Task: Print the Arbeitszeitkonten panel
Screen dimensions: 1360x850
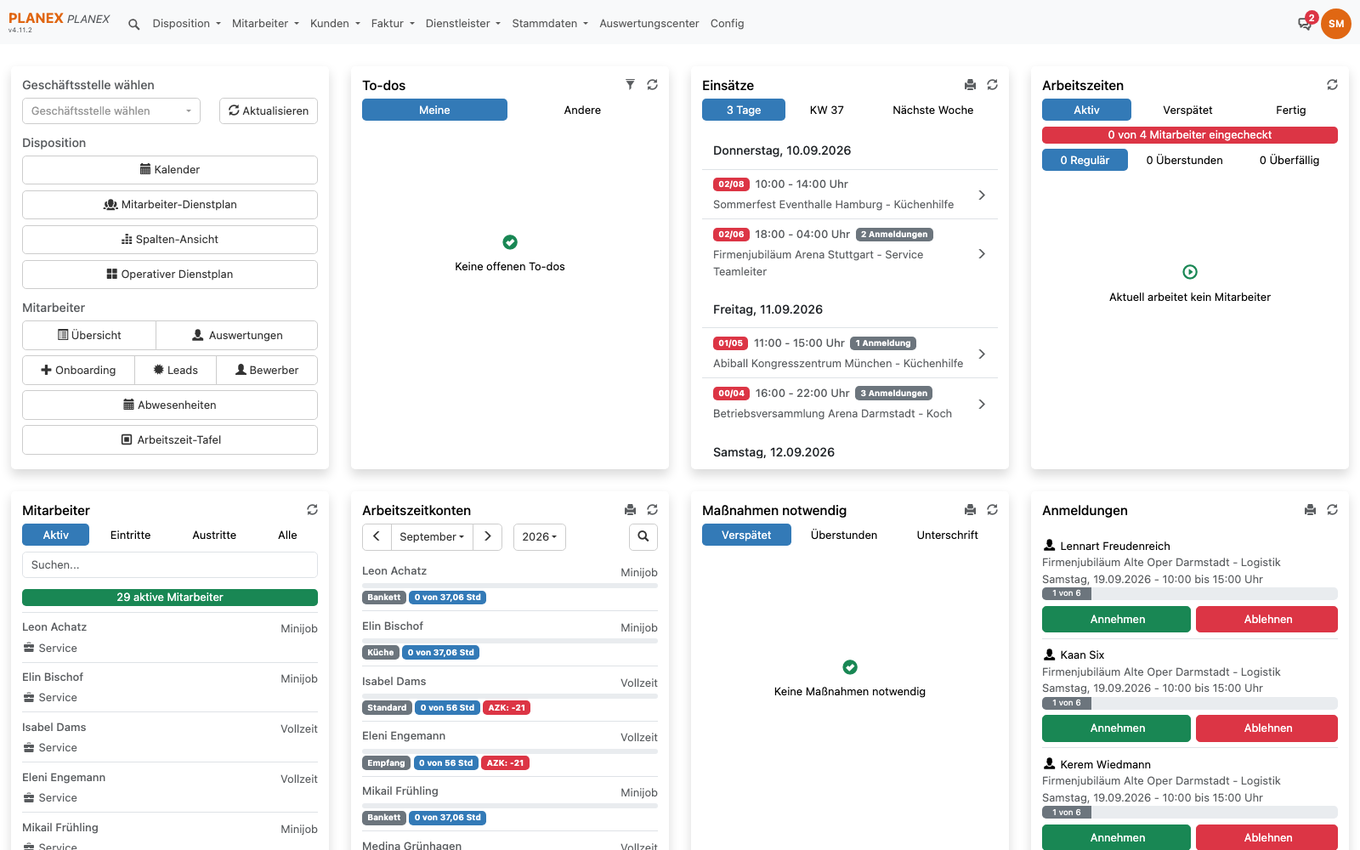Action: pyautogui.click(x=630, y=510)
